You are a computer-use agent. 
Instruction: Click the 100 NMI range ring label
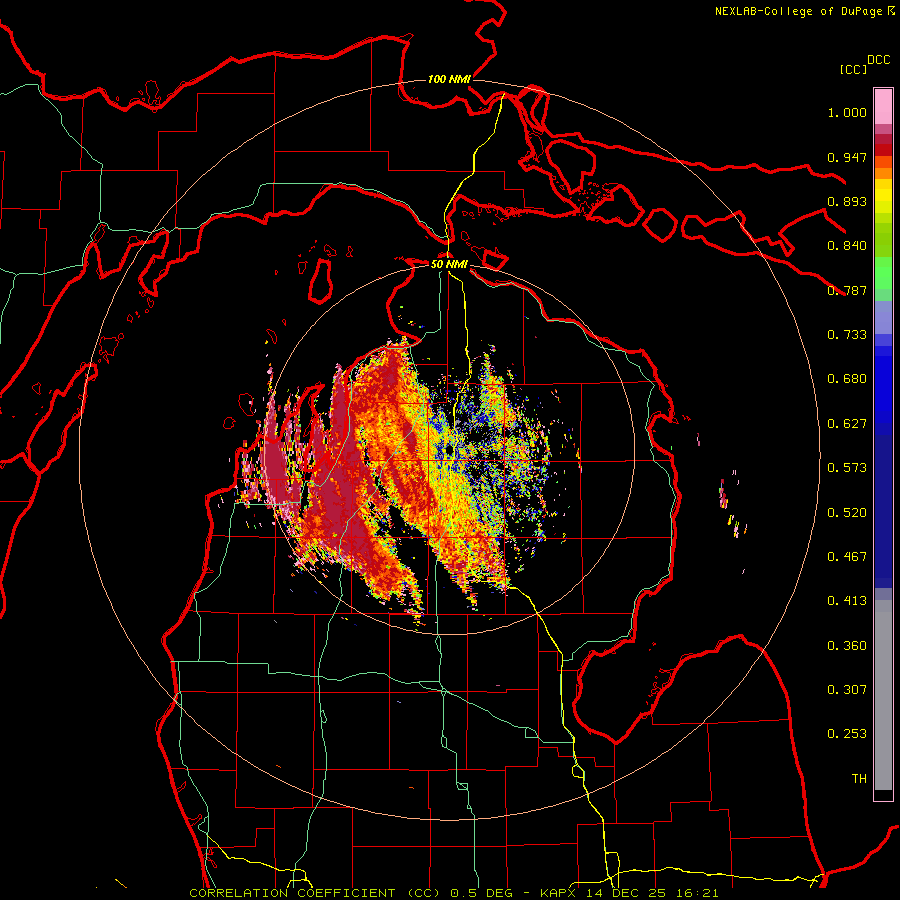click(449, 79)
